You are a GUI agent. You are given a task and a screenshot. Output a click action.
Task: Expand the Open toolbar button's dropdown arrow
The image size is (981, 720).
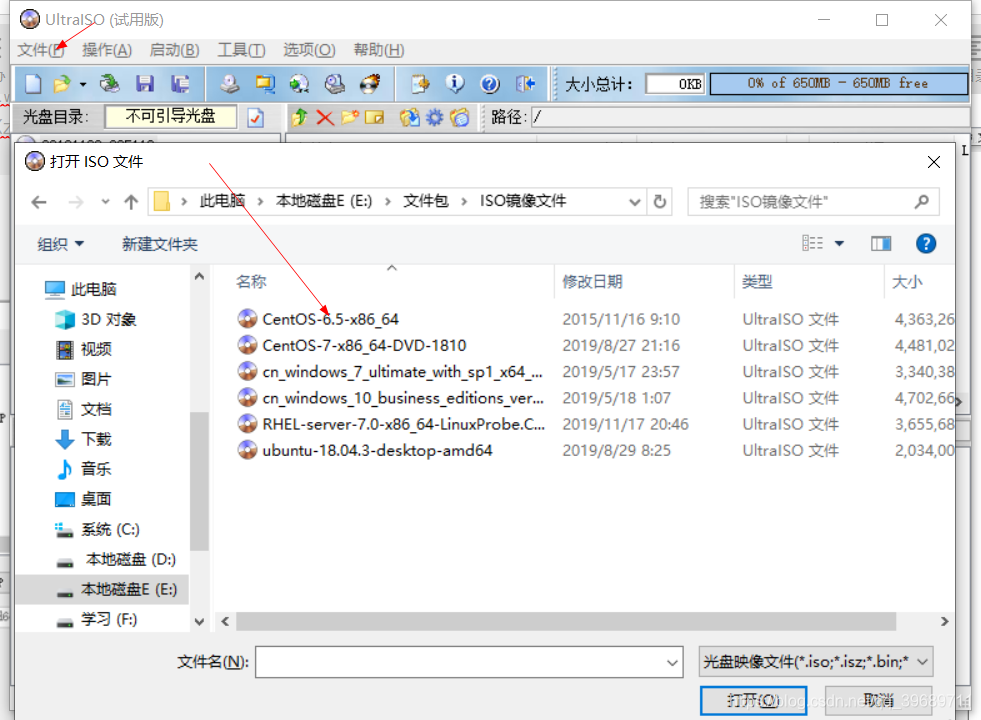coord(83,84)
